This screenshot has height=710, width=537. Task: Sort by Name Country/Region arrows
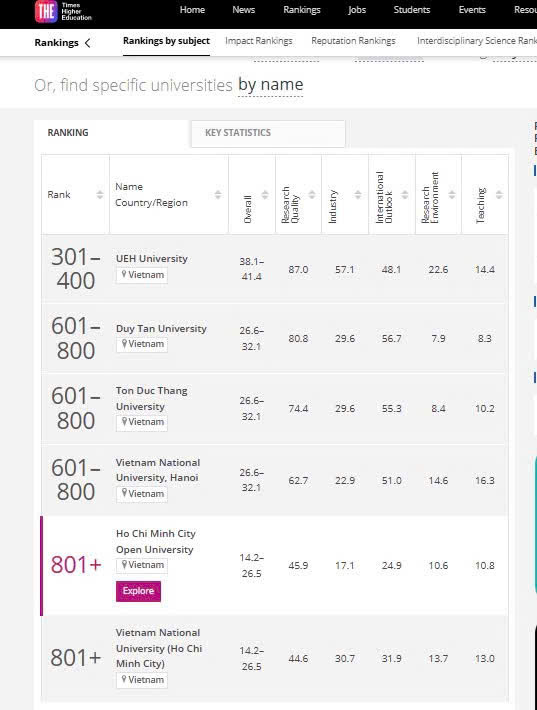(x=218, y=195)
